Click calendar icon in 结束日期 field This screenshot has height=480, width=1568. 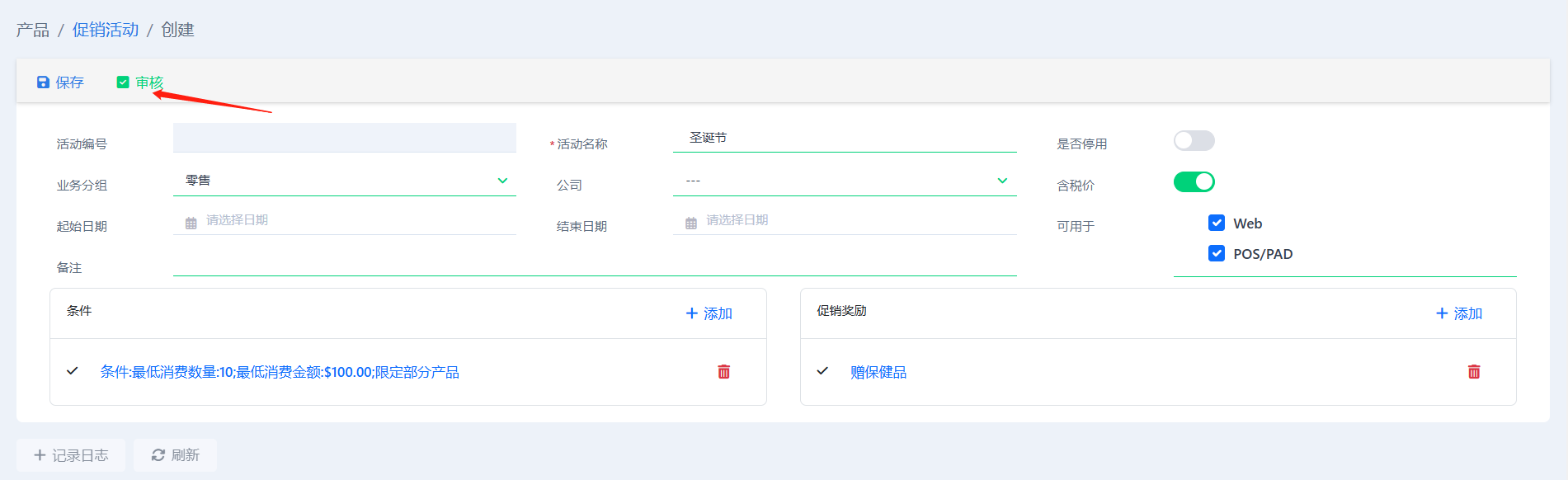coord(691,224)
